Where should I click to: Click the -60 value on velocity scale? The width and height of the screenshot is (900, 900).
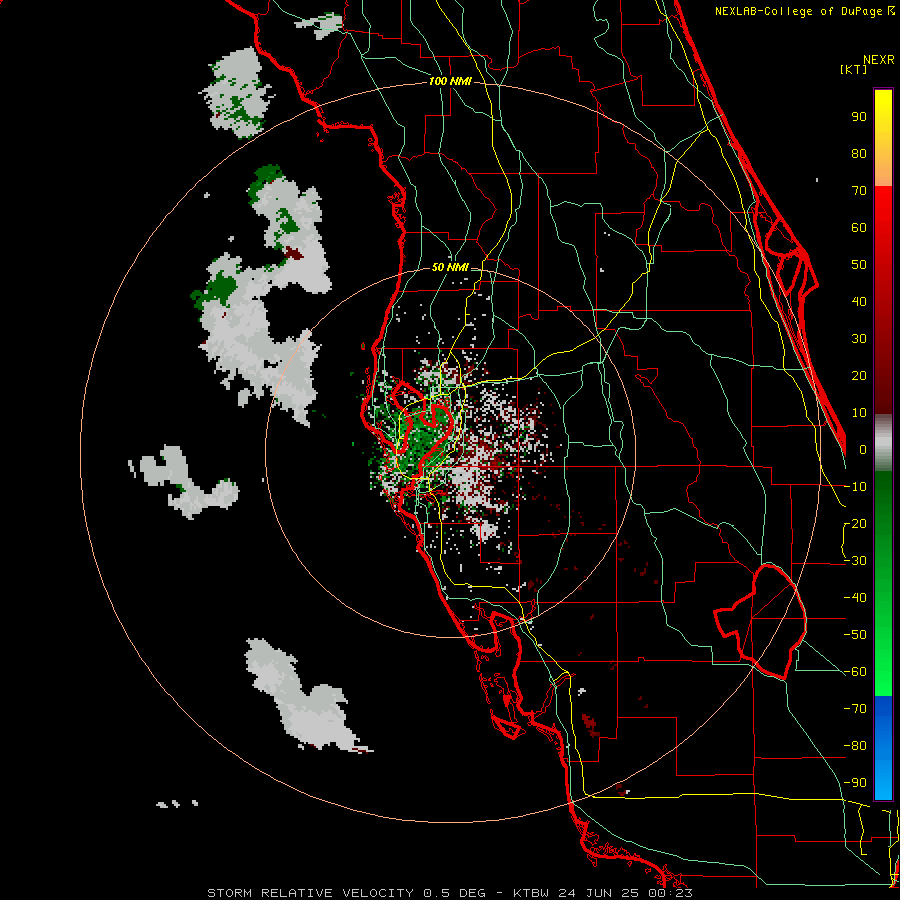pos(855,672)
